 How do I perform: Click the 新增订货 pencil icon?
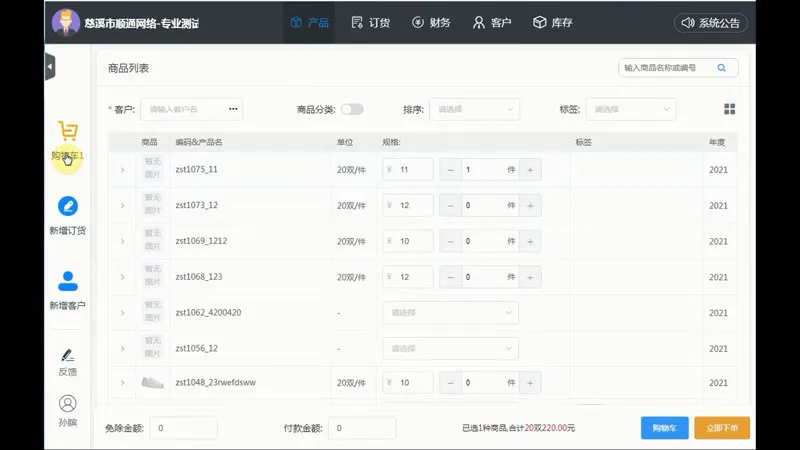click(67, 206)
